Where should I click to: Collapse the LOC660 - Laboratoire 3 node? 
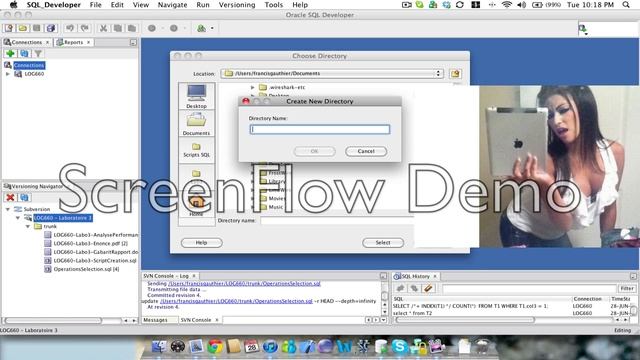[18, 218]
